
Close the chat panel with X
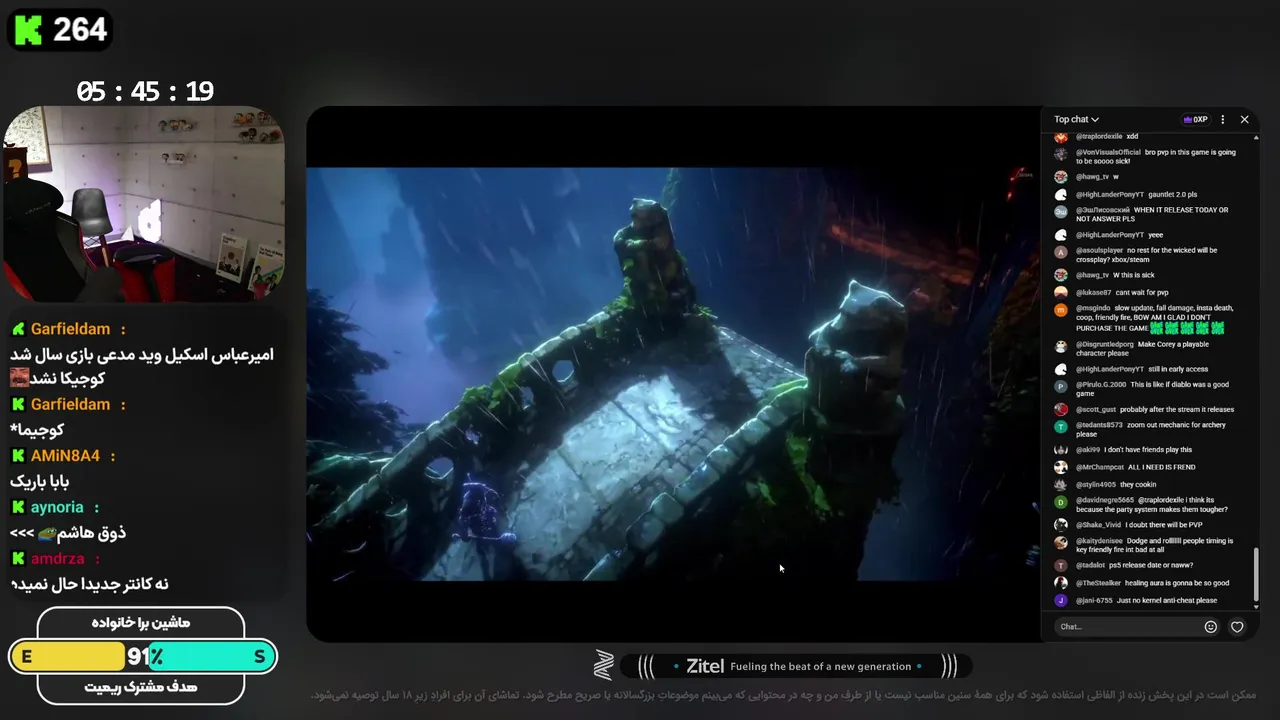click(x=1244, y=119)
